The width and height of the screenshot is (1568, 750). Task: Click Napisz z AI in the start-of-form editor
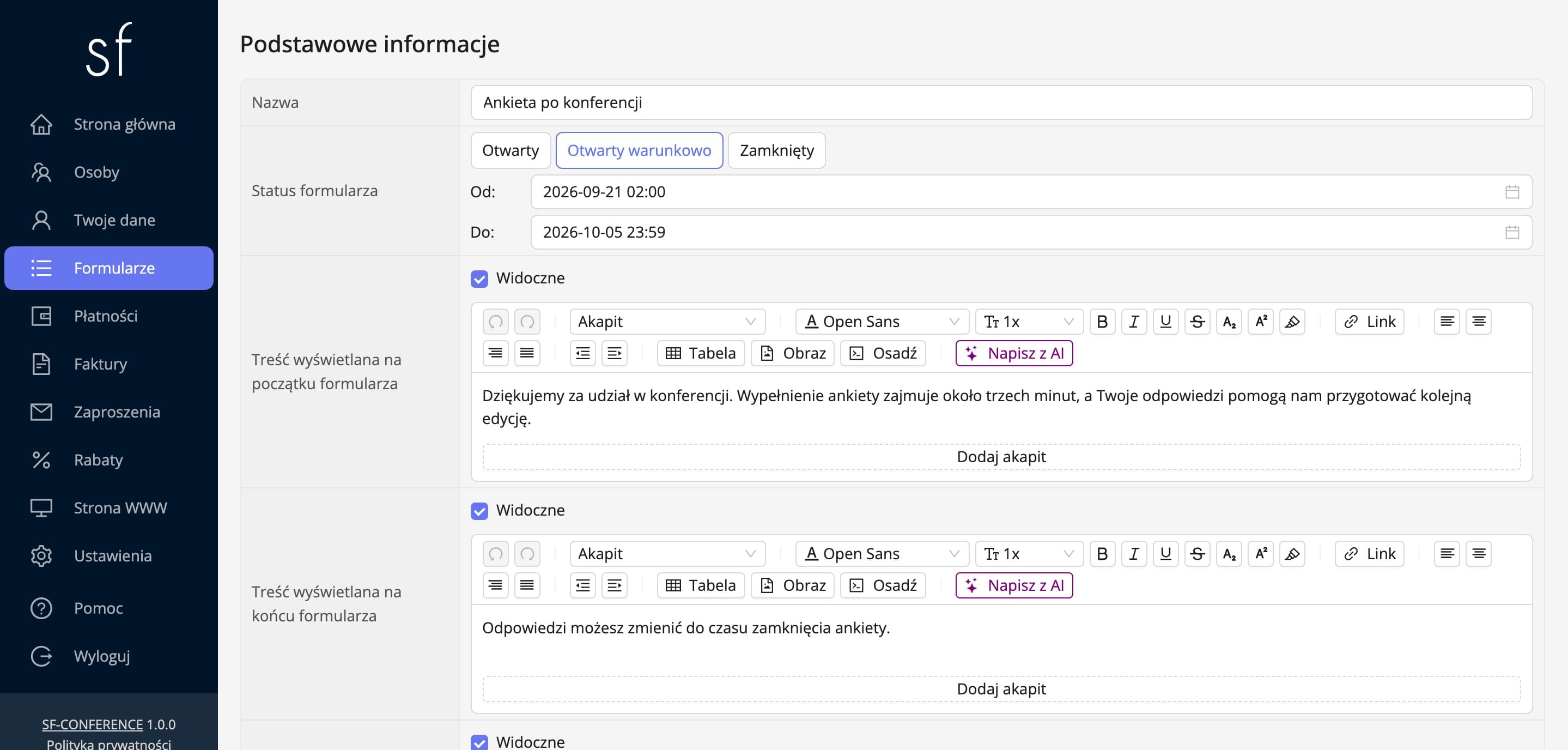click(1014, 353)
